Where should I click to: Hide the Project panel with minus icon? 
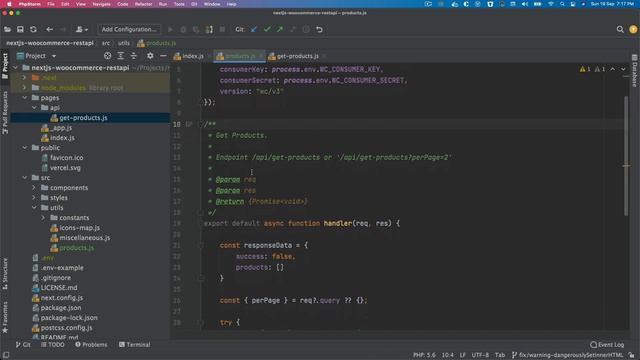163,56
